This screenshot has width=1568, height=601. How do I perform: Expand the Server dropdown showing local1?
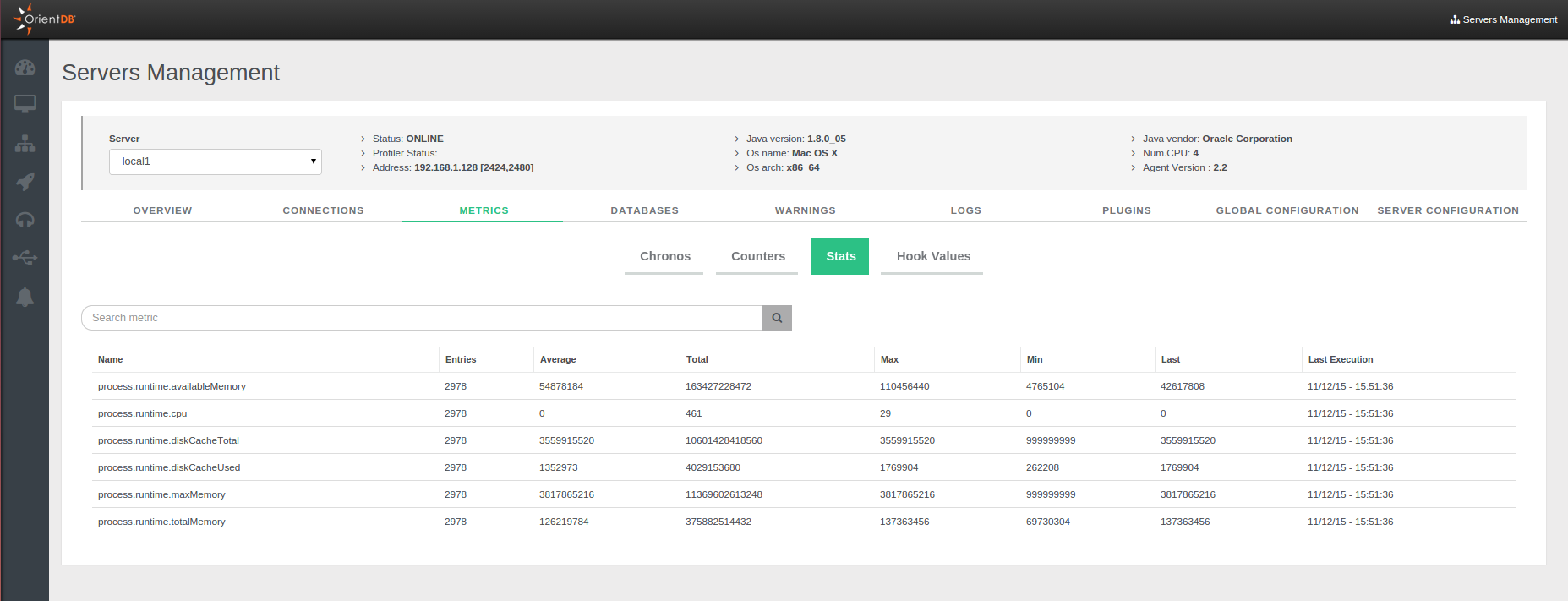[x=215, y=161]
